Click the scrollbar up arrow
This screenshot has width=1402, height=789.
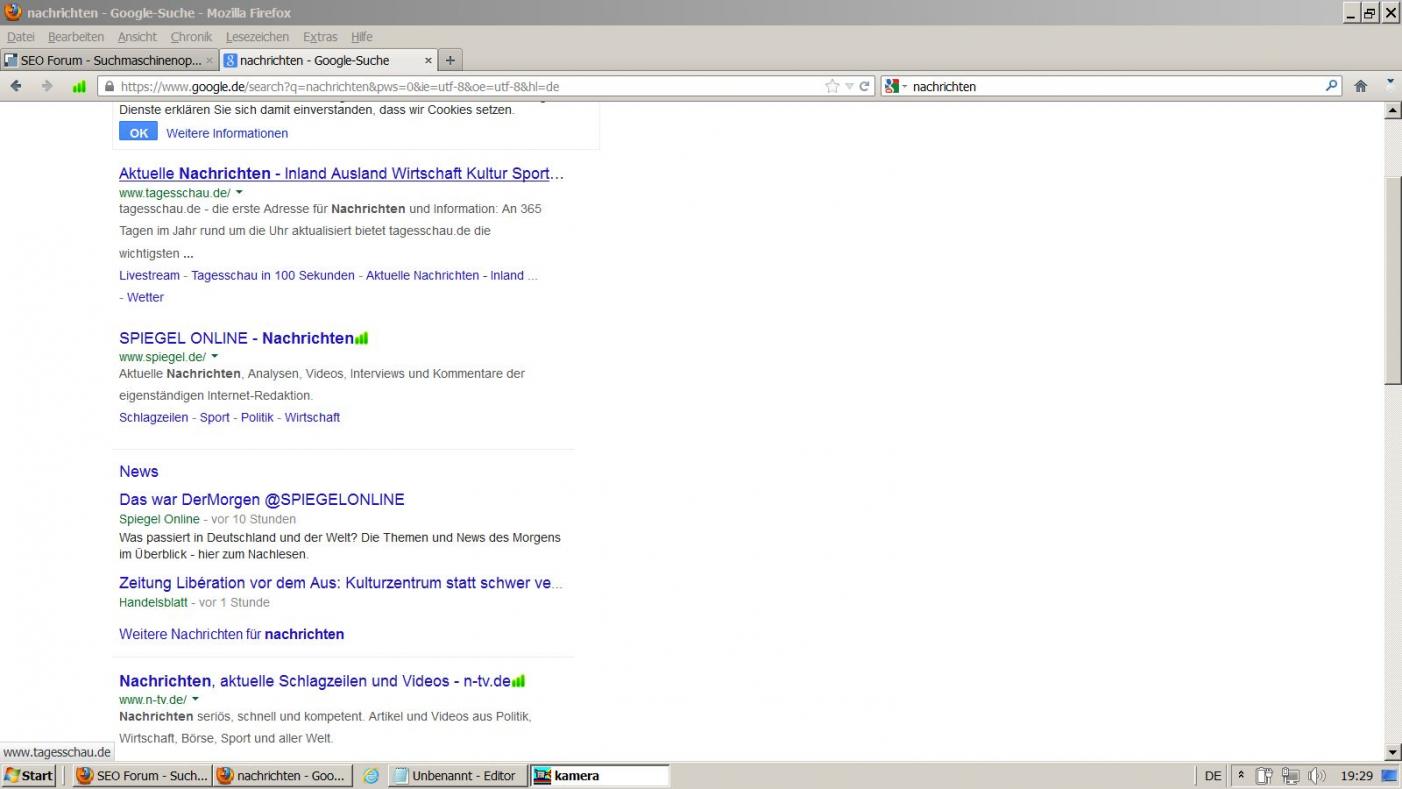tap(1393, 110)
